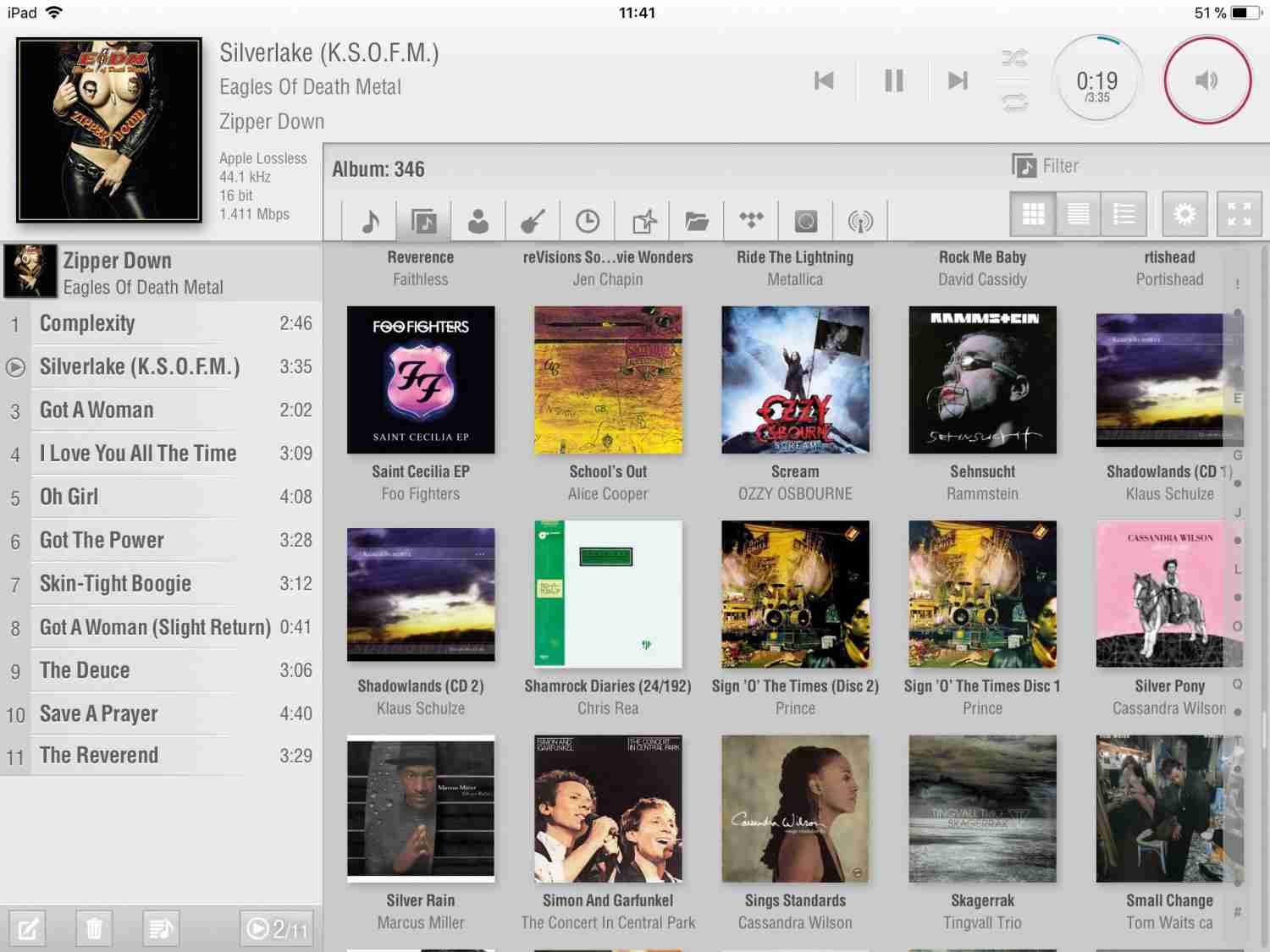Play track Got The Power
This screenshot has width=1270, height=952.
tap(161, 540)
